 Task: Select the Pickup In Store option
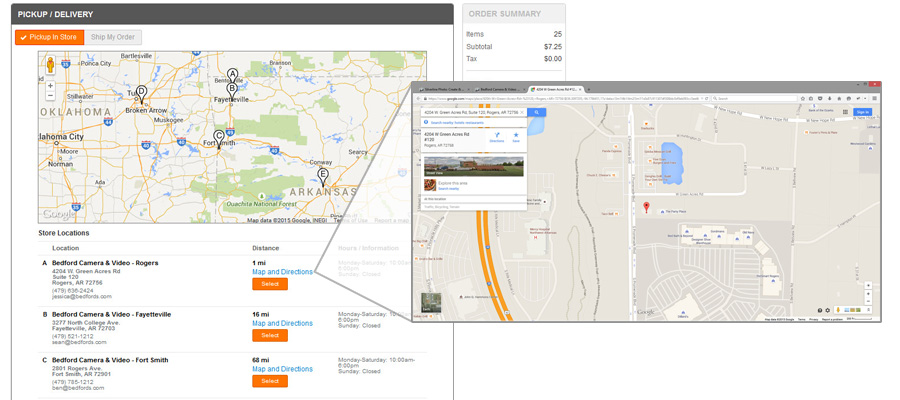[50, 37]
